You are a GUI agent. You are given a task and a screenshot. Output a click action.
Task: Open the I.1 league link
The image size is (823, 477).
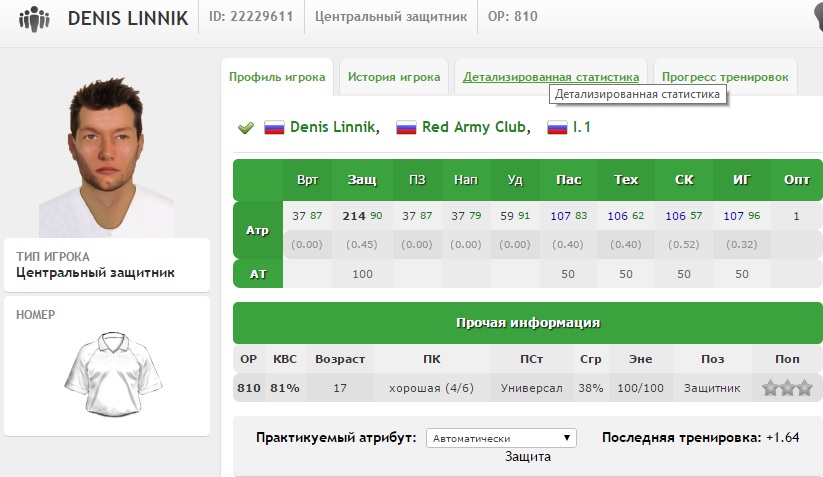[x=582, y=127]
